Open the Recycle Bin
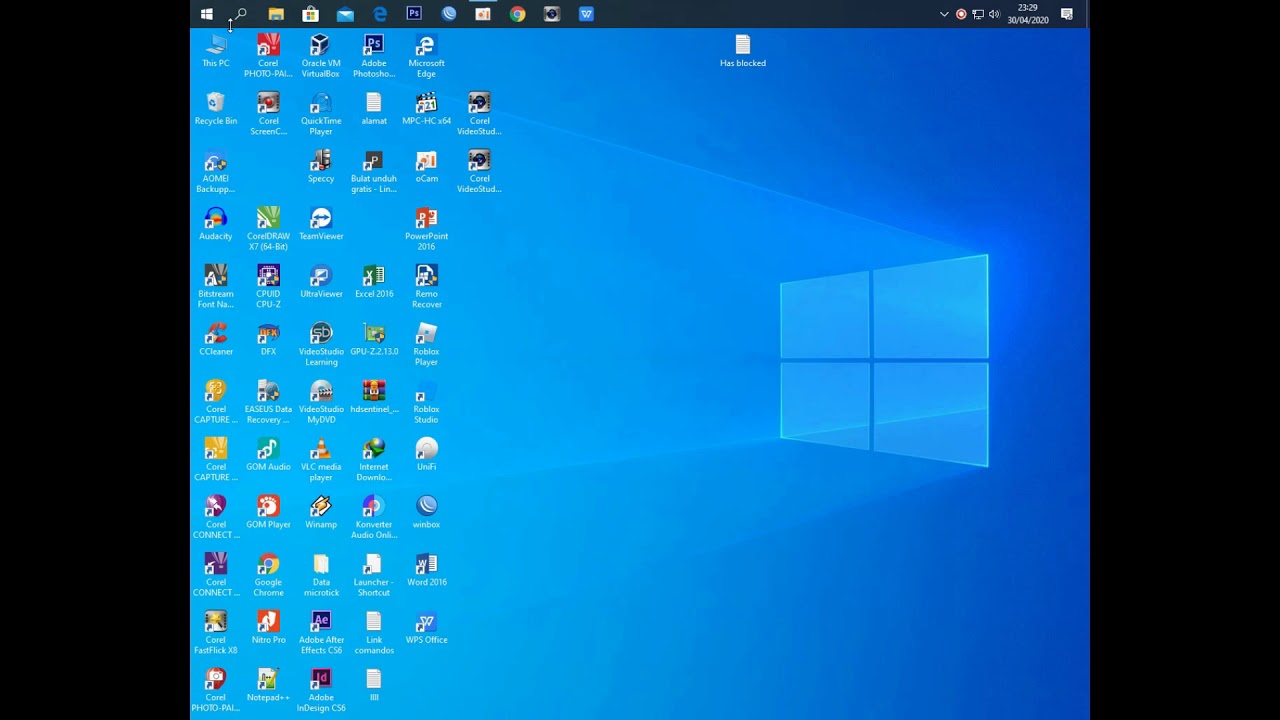This screenshot has height=720, width=1280. (x=216, y=109)
